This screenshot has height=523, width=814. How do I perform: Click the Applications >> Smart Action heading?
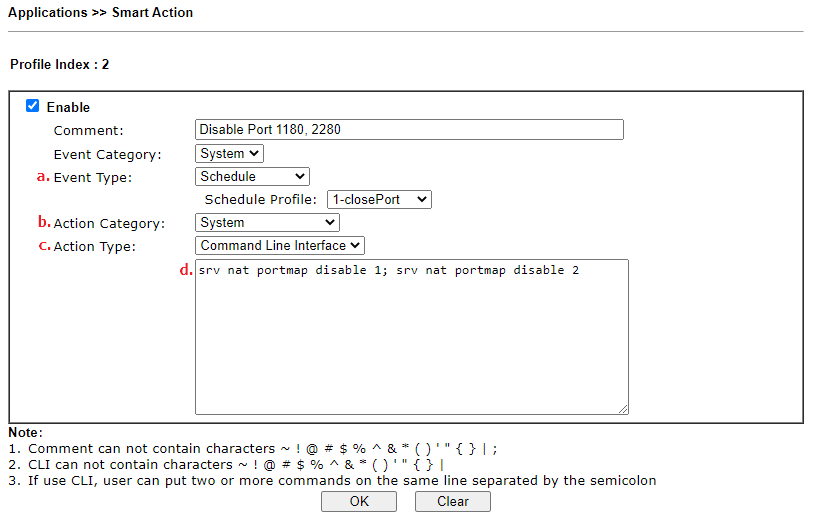(100, 12)
